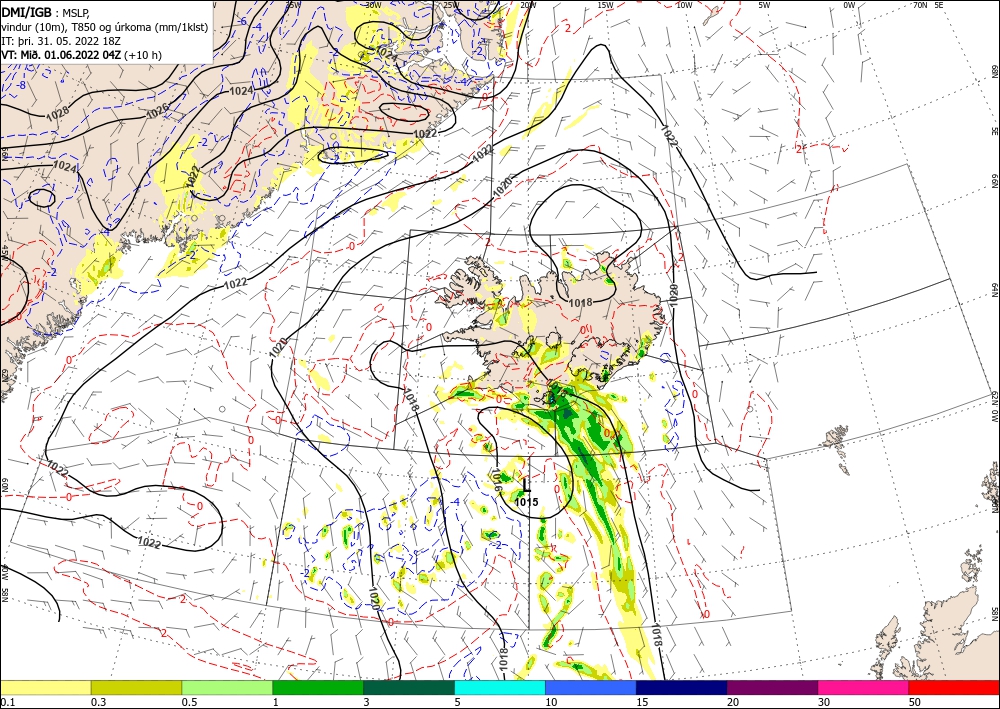1000x709 pixels.
Task: Click the pink 30–50 legend swatch
Action: (x=864, y=687)
